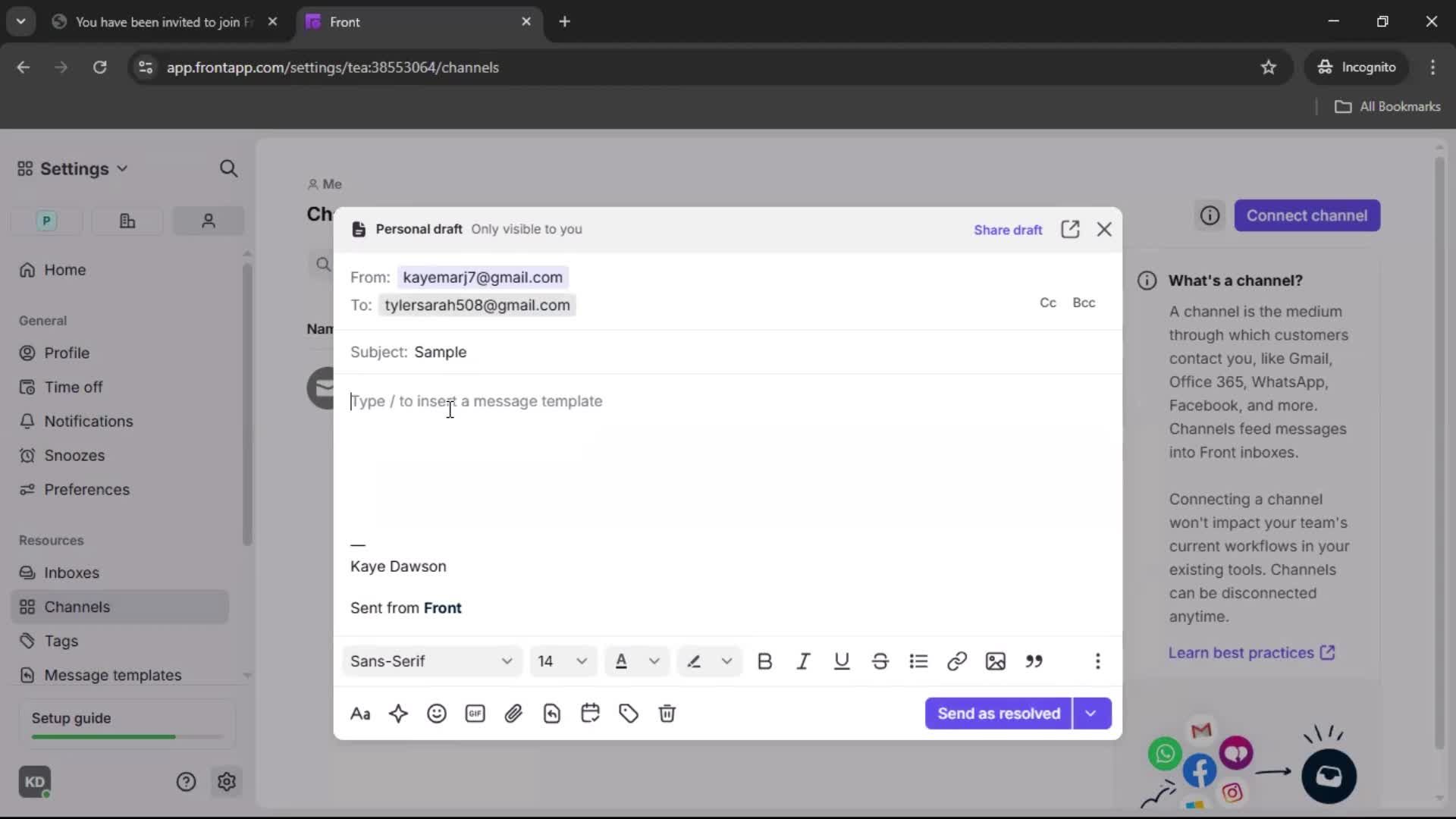Open the Channels section in the sidebar
This screenshot has height=819, width=1456.
coord(76,607)
